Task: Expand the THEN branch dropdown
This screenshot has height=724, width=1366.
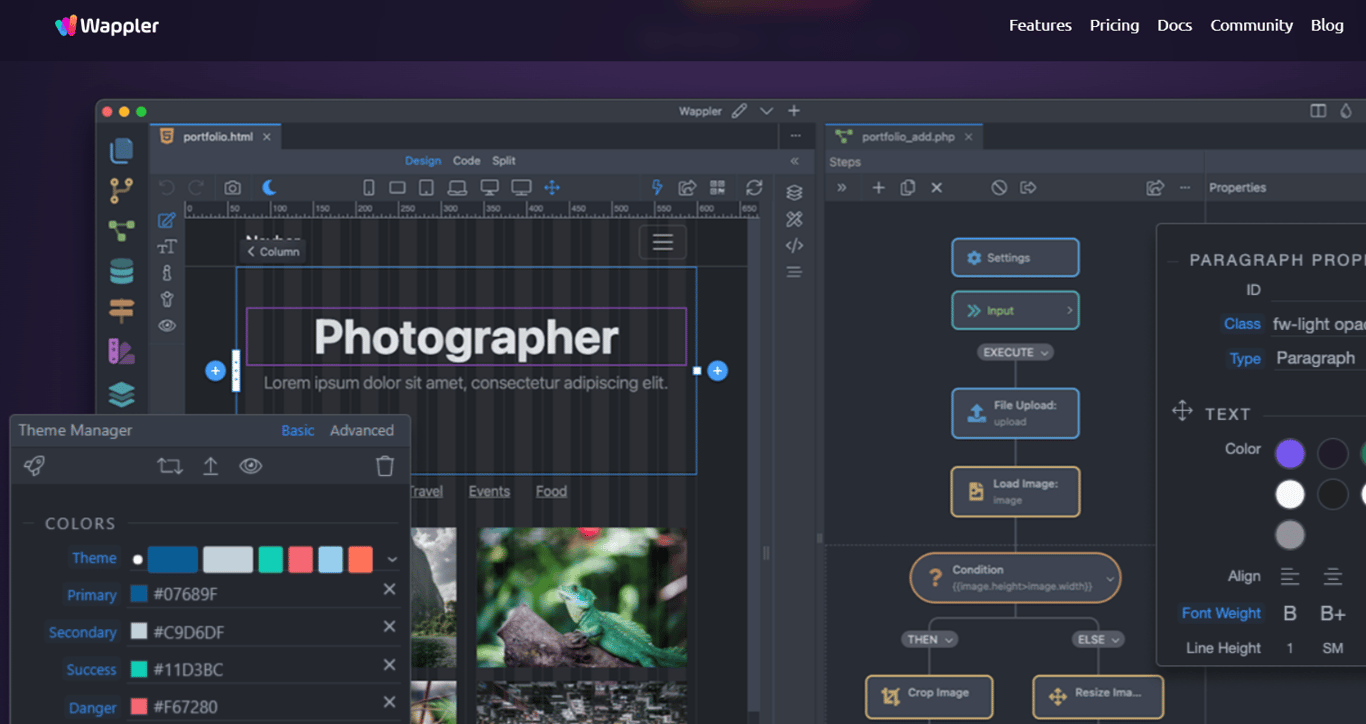Action: pos(930,639)
